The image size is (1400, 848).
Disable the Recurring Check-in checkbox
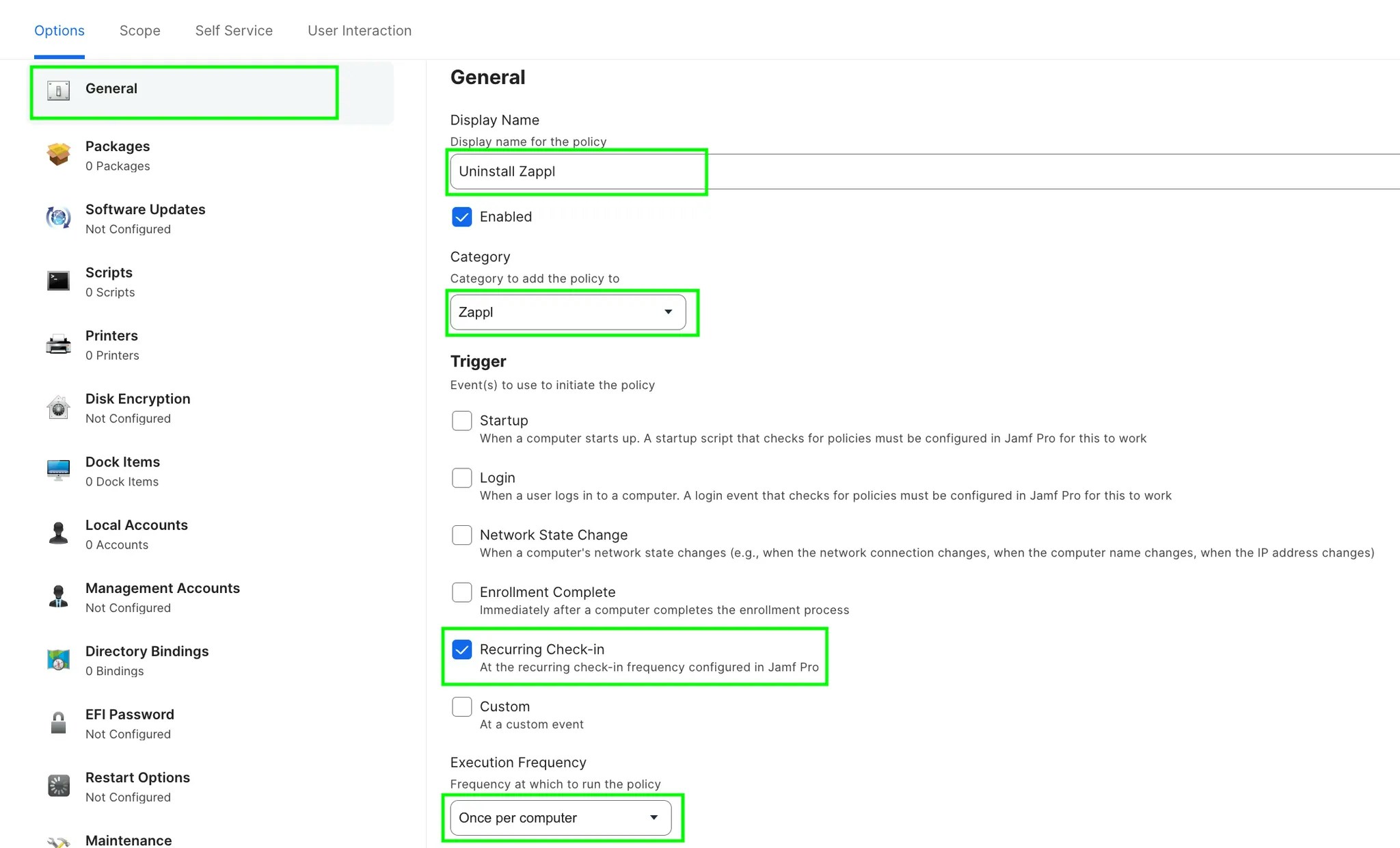point(461,650)
